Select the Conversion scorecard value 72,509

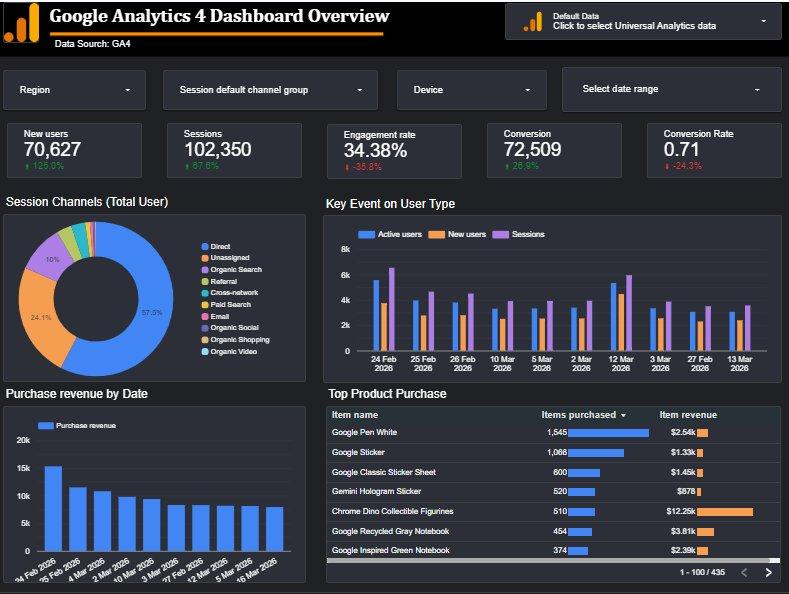[x=532, y=150]
